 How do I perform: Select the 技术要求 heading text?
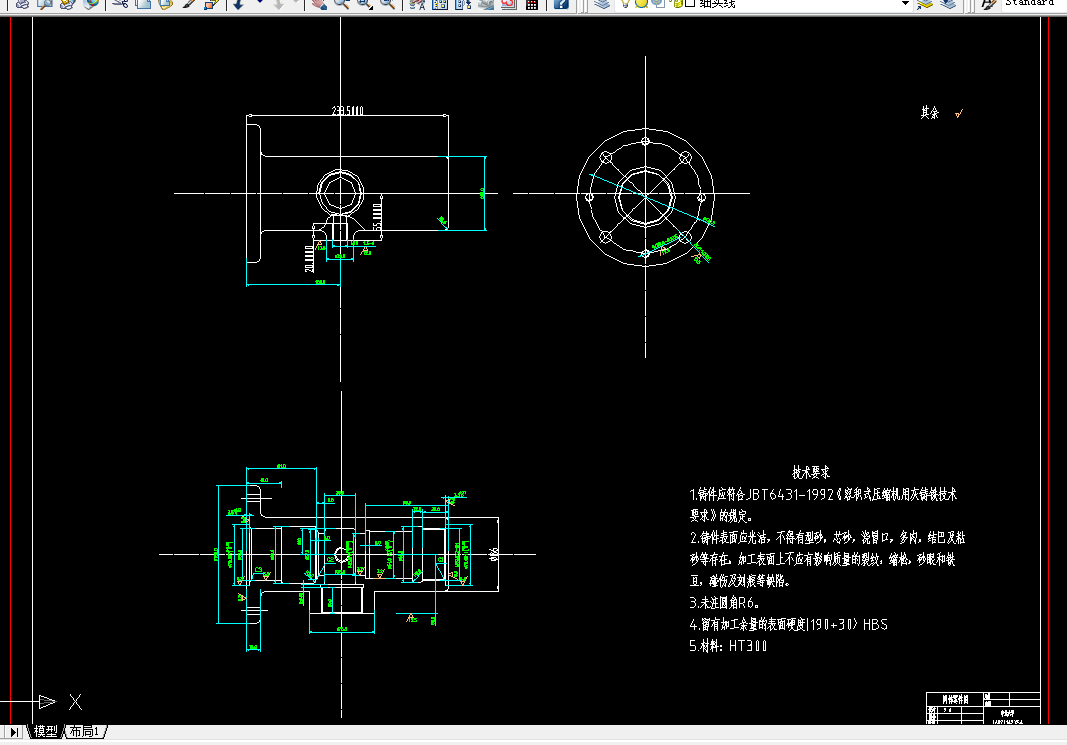(x=811, y=472)
